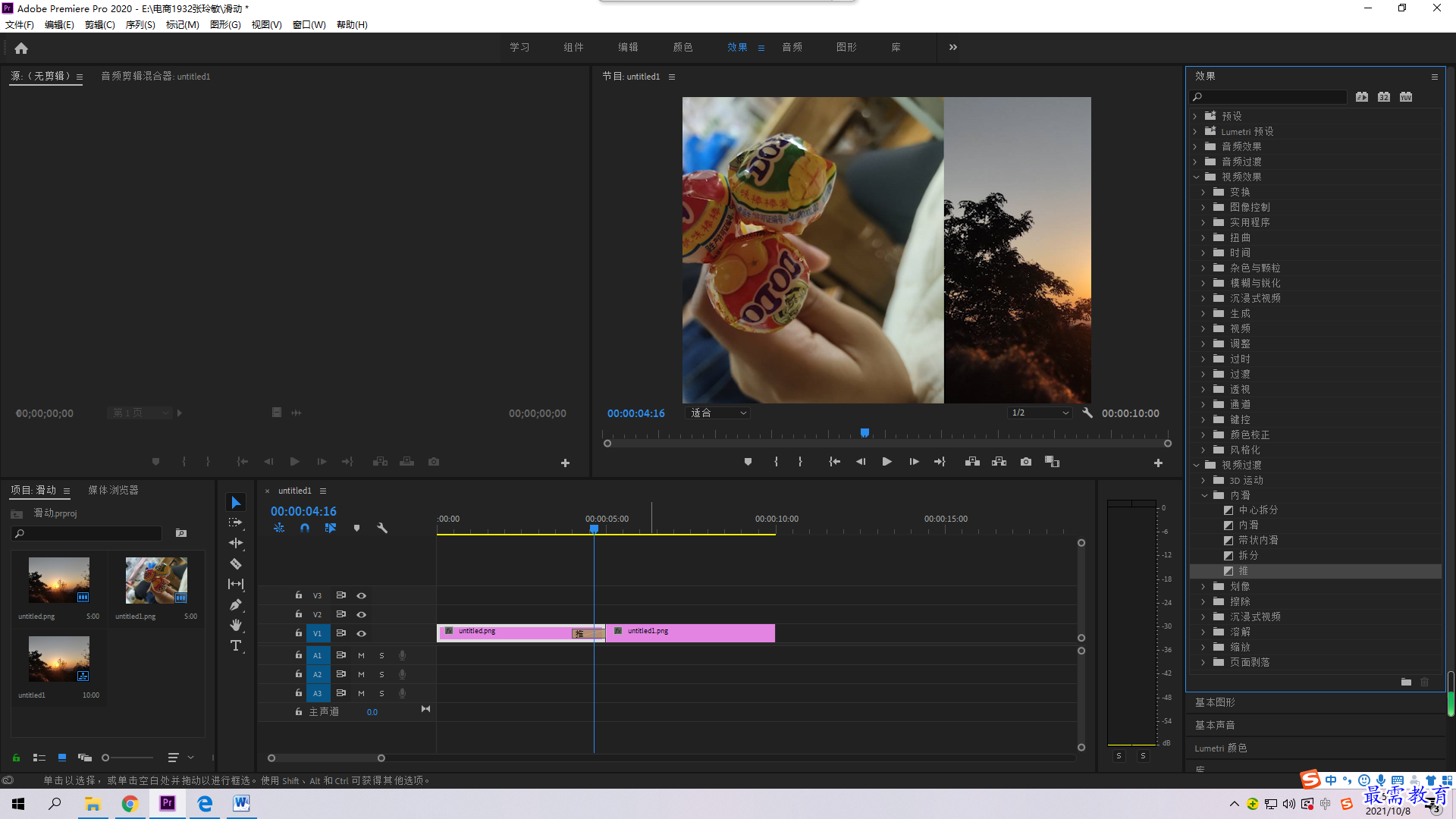This screenshot has height=819, width=1456.
Task: Open the 序列(S) menu
Action: [x=140, y=25]
